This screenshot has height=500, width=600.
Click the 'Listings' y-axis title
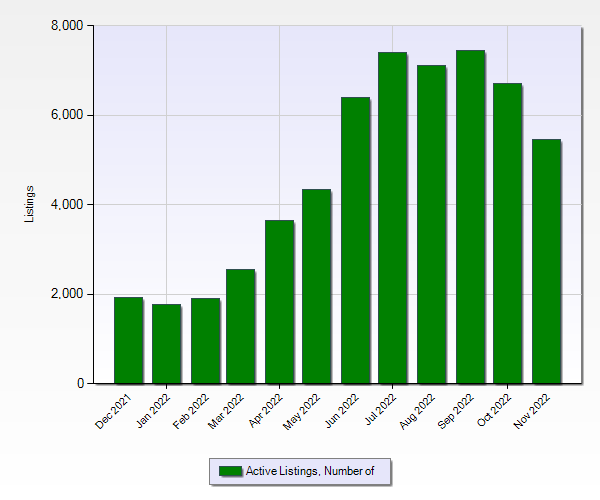(x=30, y=204)
